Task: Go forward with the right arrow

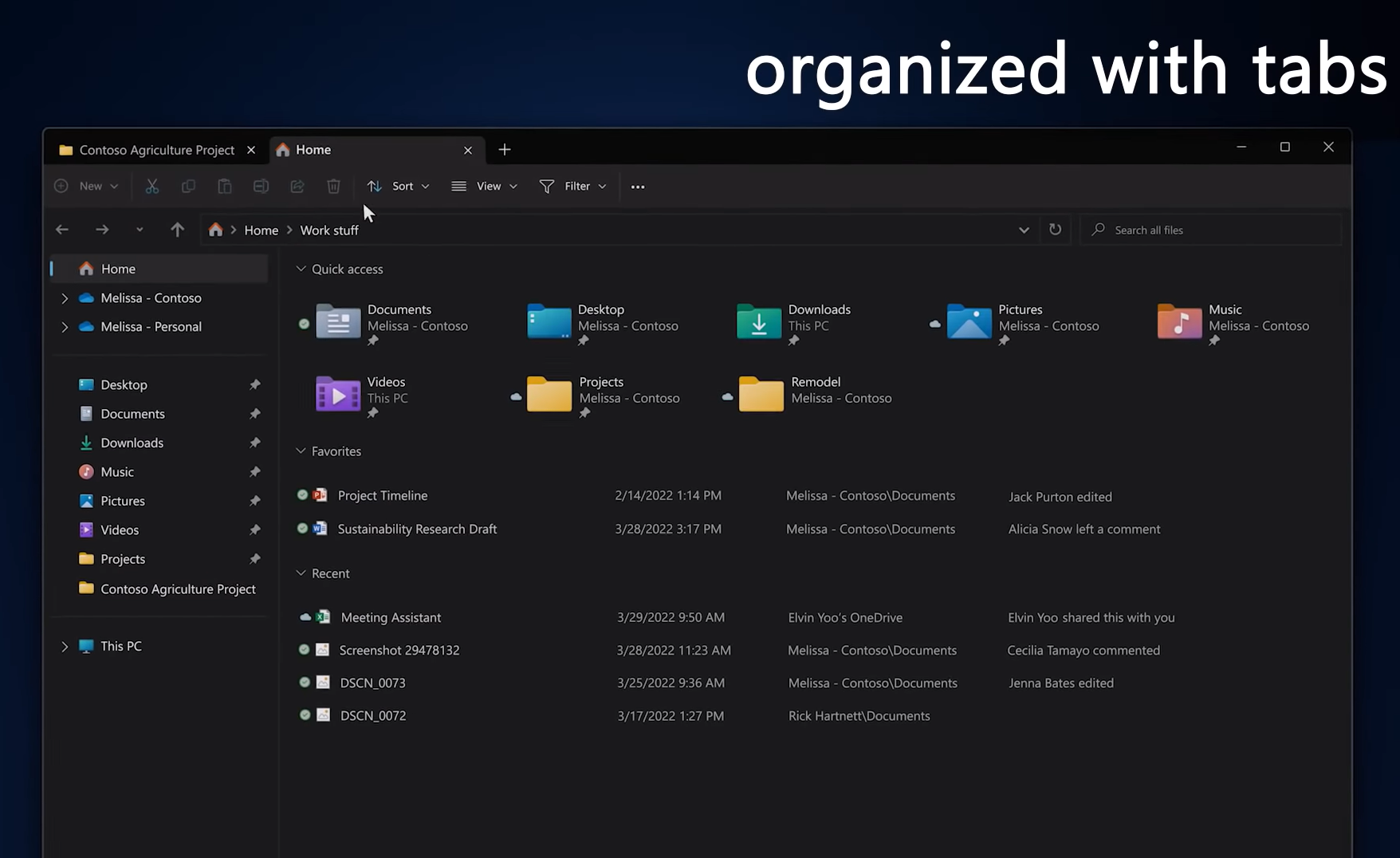Action: pos(102,230)
